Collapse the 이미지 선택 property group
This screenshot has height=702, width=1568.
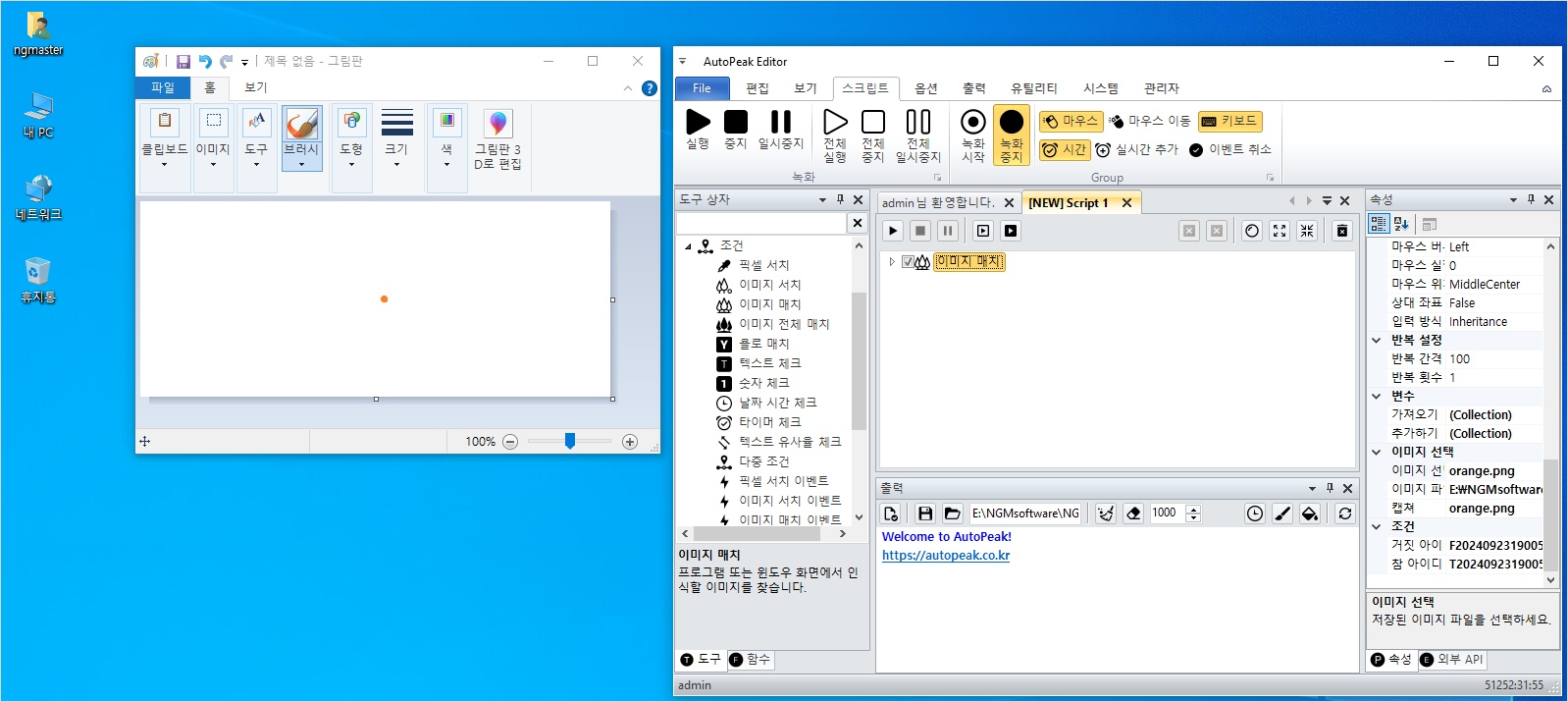tap(1377, 452)
